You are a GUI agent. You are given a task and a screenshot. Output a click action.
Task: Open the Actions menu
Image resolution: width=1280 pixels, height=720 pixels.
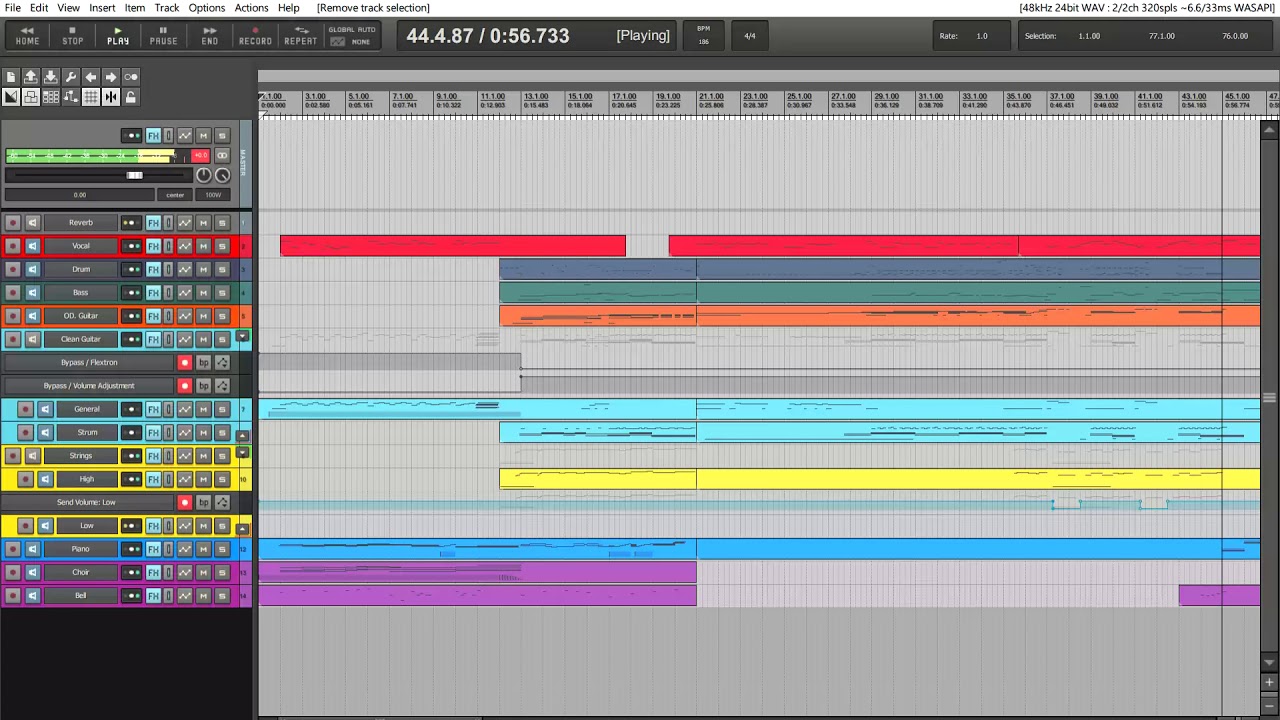point(251,8)
